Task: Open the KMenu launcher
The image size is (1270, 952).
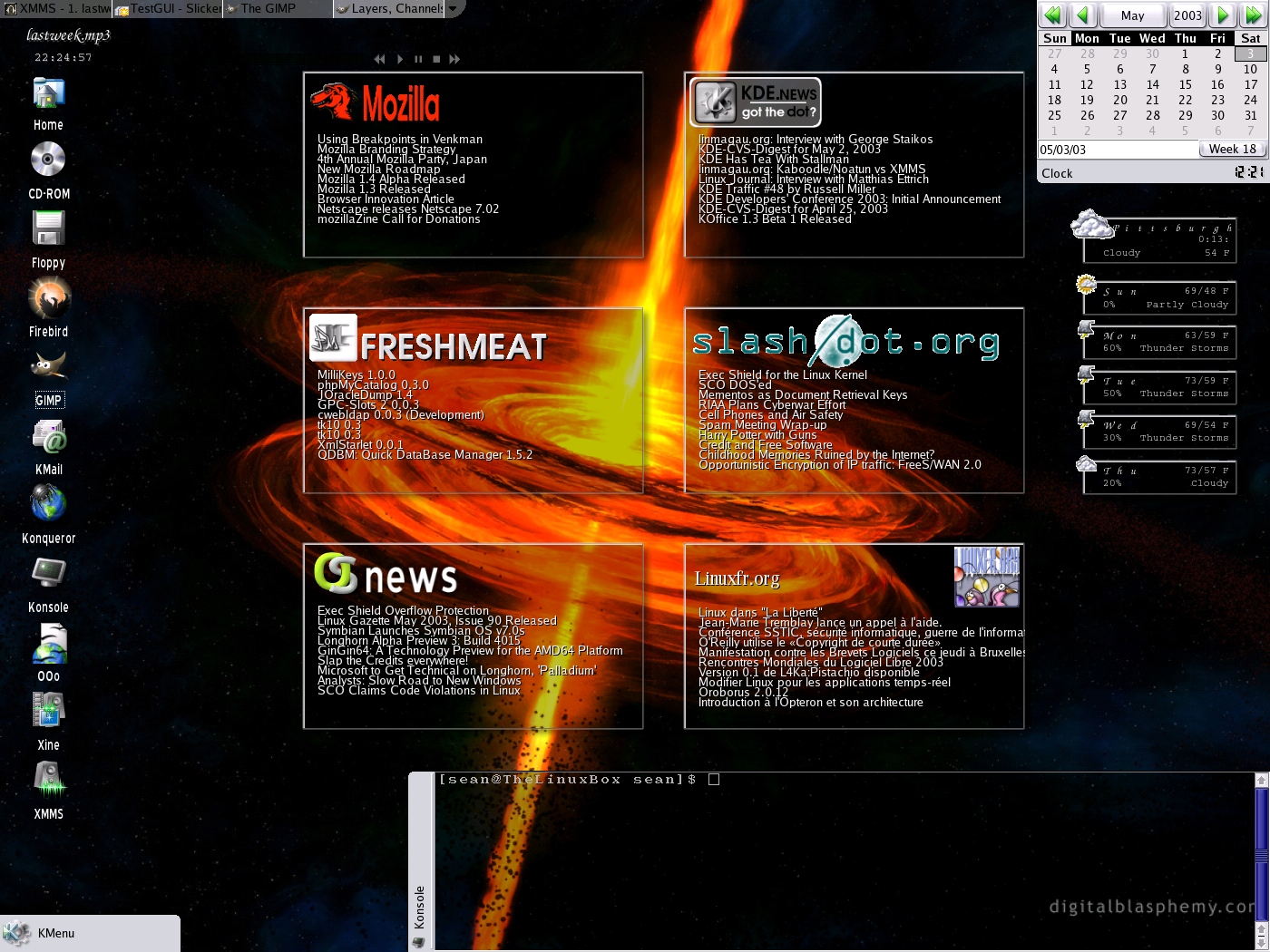Action: tap(89, 933)
